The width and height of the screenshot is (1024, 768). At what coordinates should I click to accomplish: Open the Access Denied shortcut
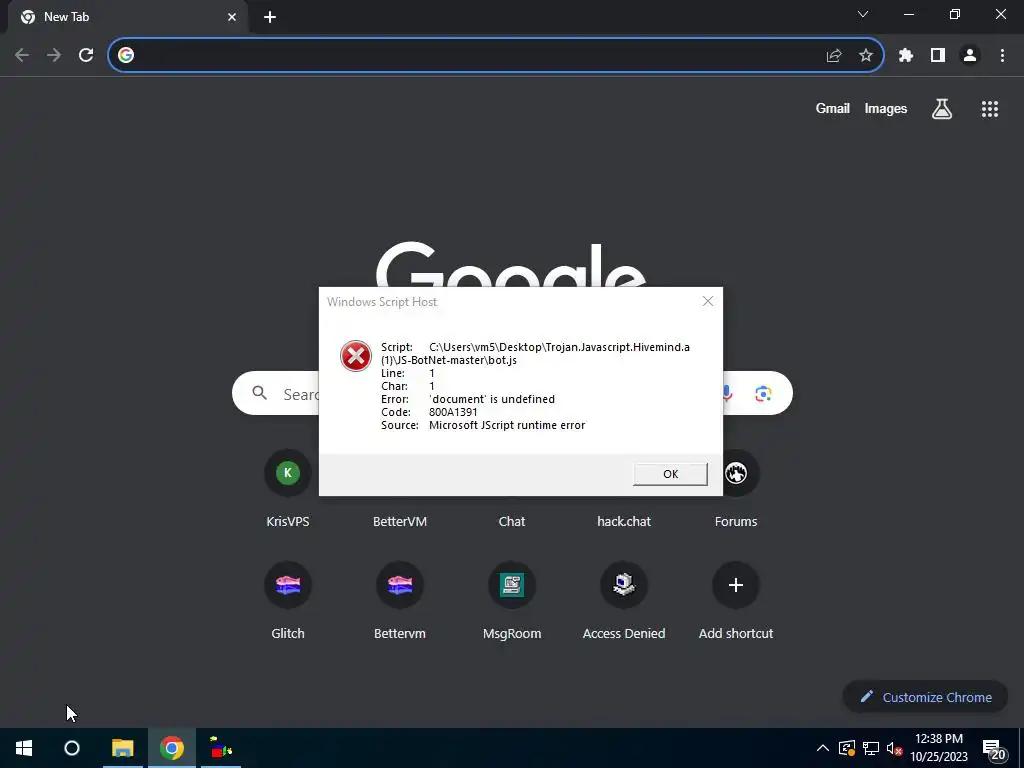click(x=624, y=585)
